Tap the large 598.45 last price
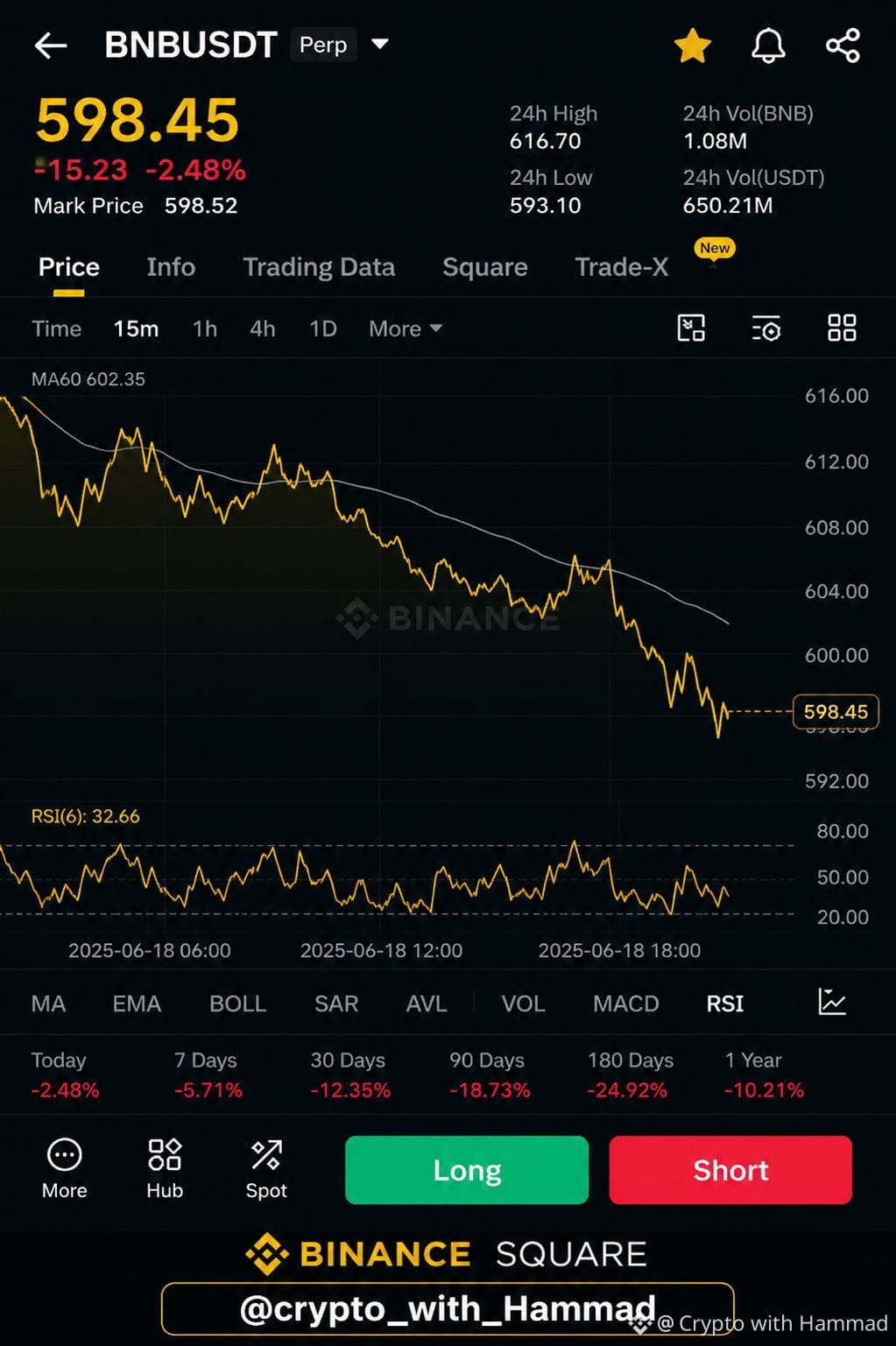The width and height of the screenshot is (896, 1346). pyautogui.click(x=138, y=120)
